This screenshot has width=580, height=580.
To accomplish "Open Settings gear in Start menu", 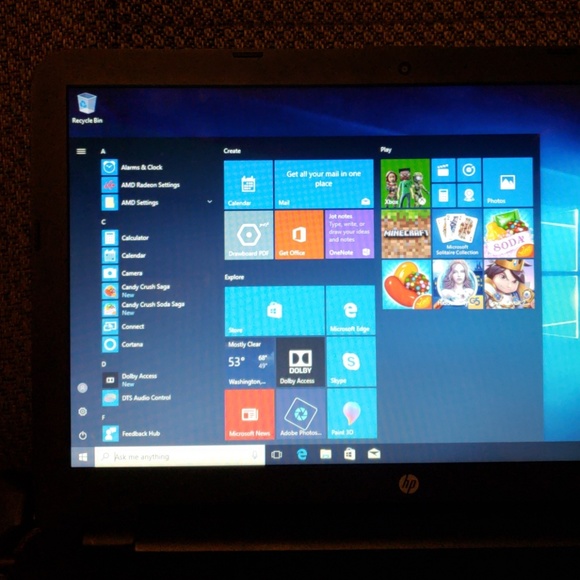I will tap(82, 411).
